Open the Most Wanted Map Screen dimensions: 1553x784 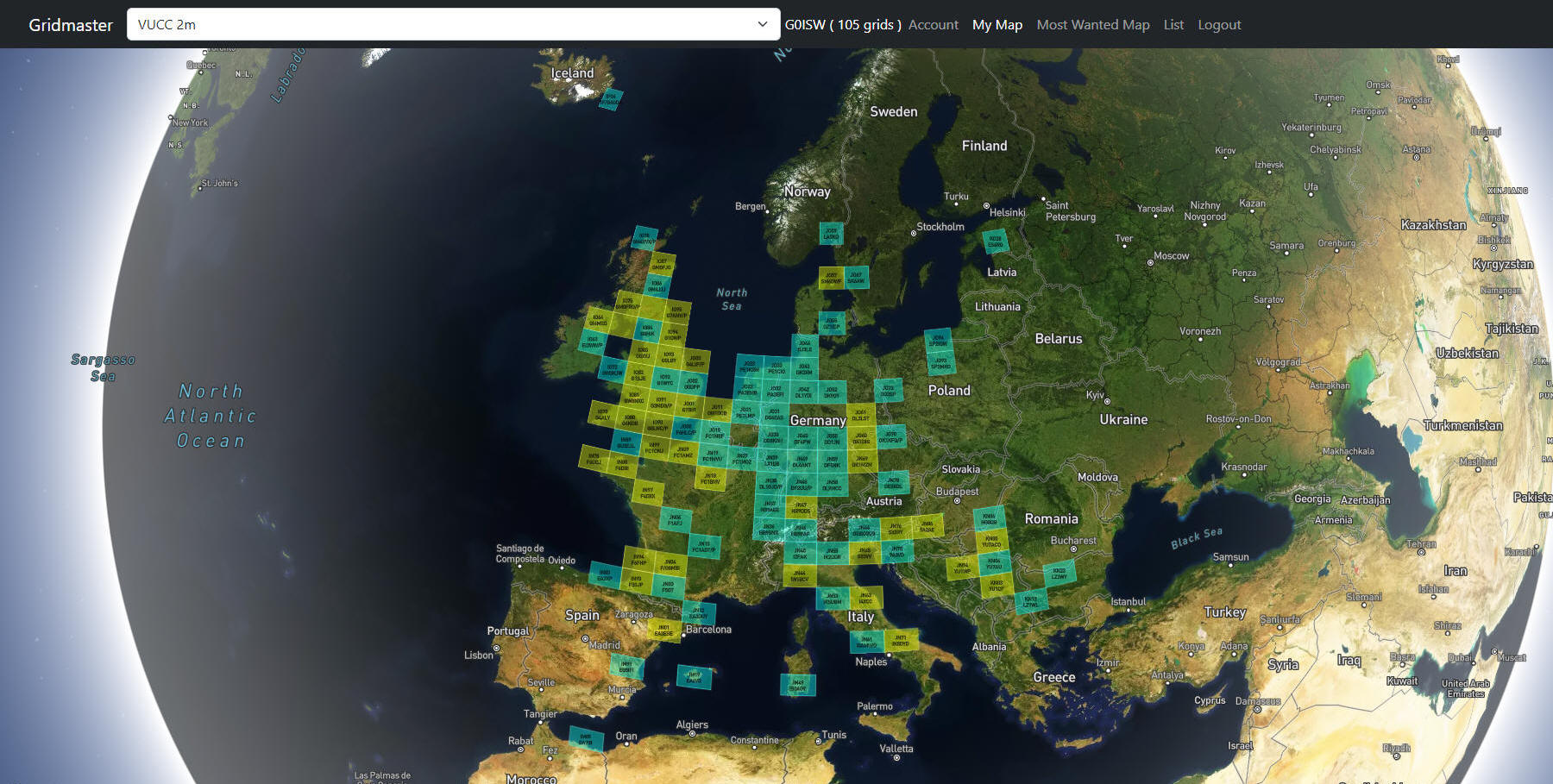pyautogui.click(x=1092, y=25)
